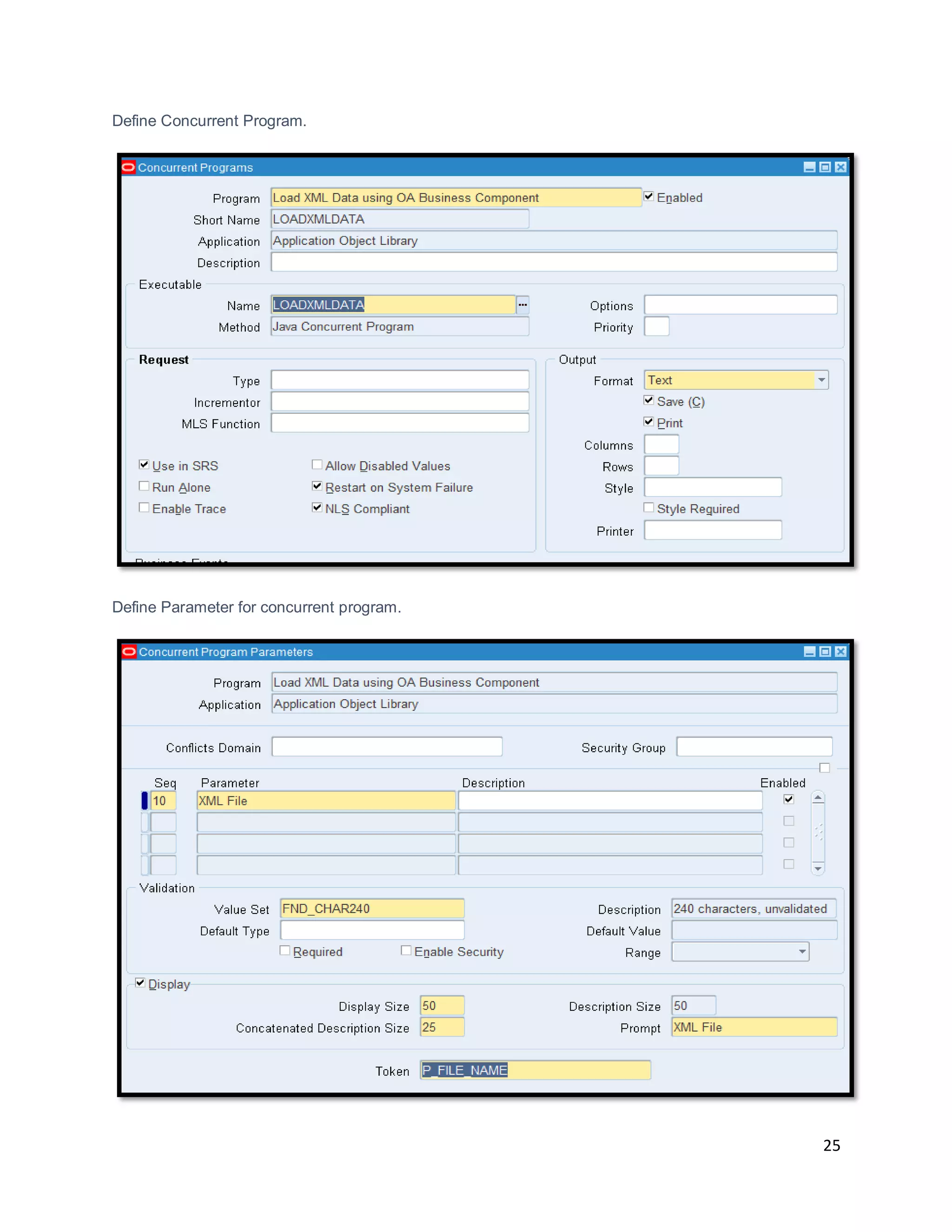Click the Security Group field
Image resolution: width=952 pixels, height=1232 pixels.
pos(754,746)
